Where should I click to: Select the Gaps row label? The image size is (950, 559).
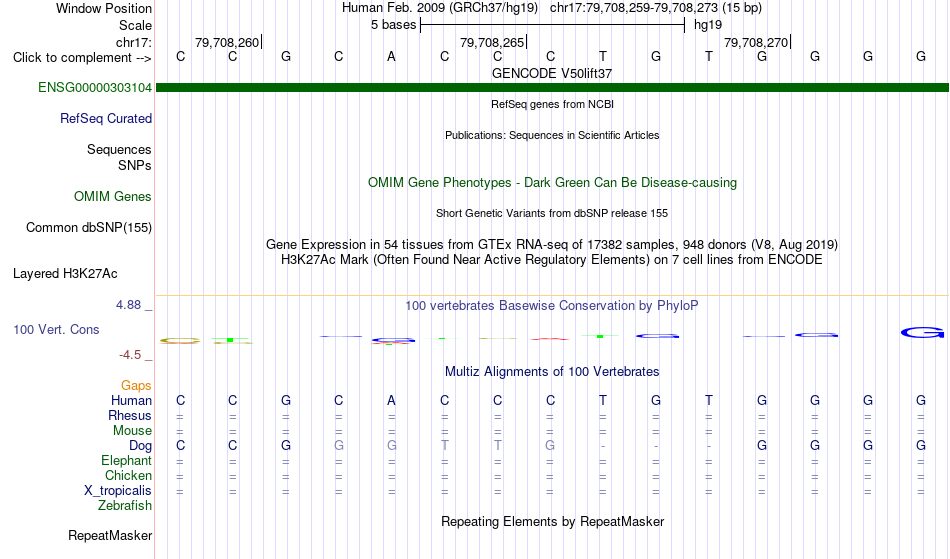136,386
